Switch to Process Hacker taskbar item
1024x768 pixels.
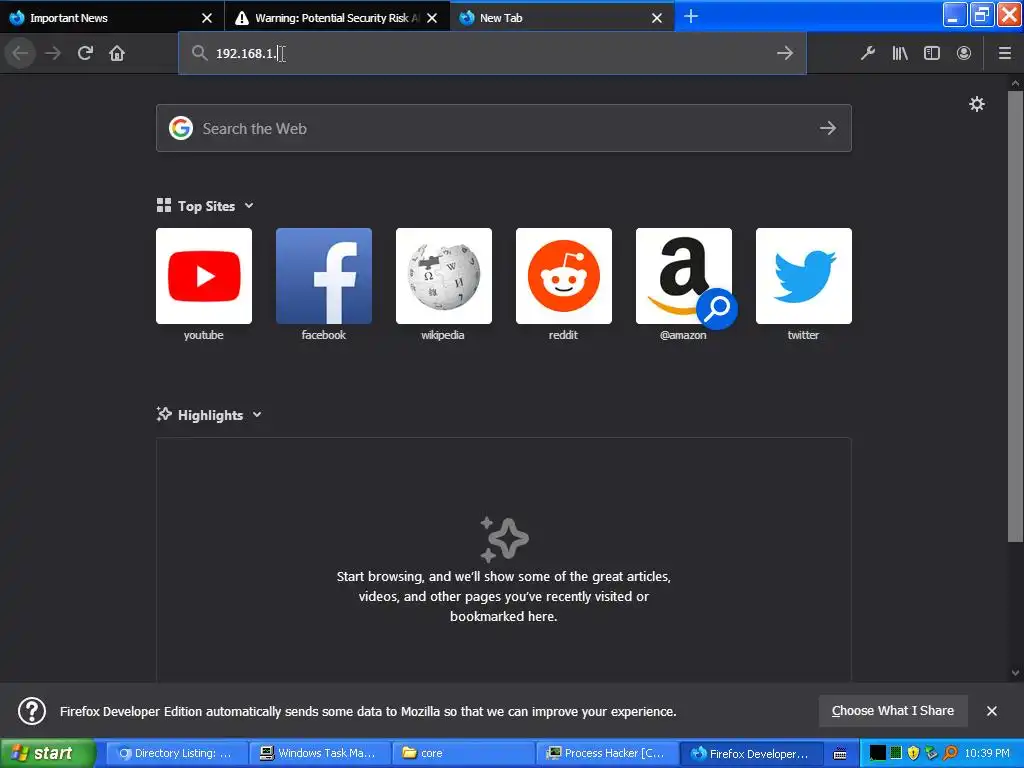(607, 753)
